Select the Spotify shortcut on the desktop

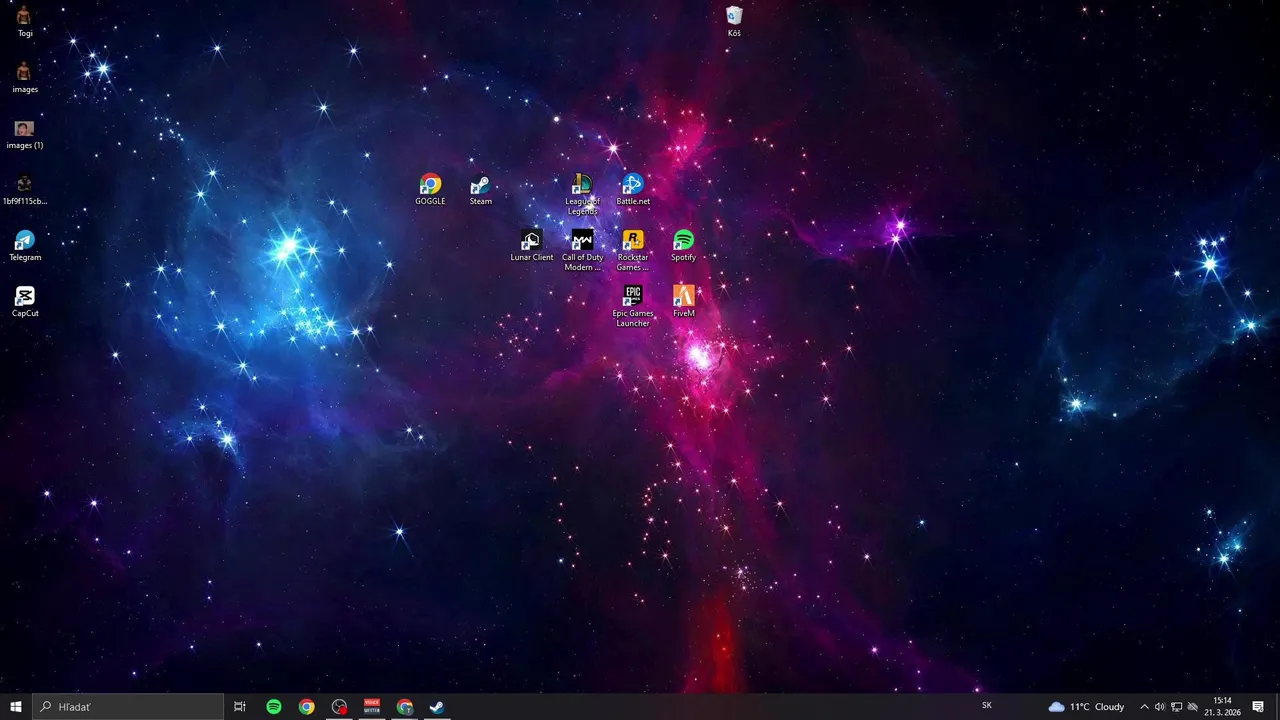pos(684,246)
